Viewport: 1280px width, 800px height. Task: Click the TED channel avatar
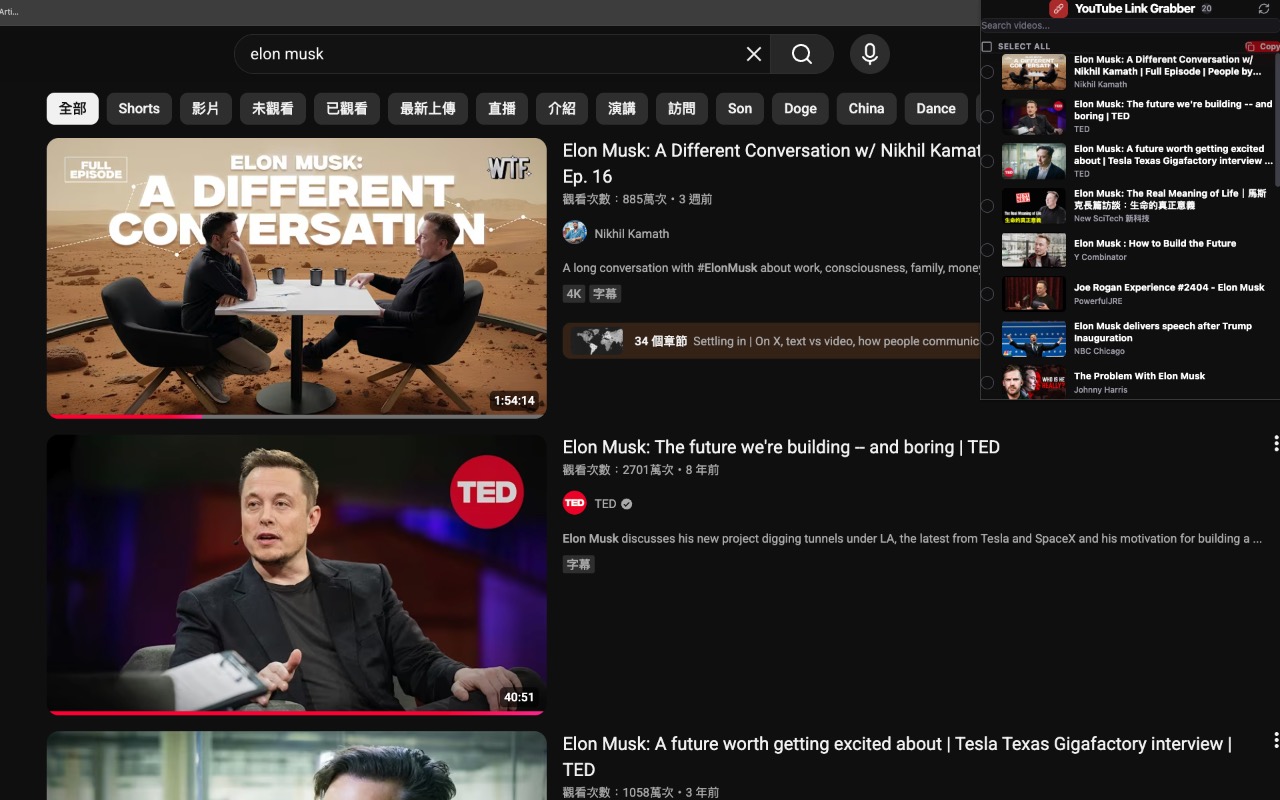tap(574, 503)
